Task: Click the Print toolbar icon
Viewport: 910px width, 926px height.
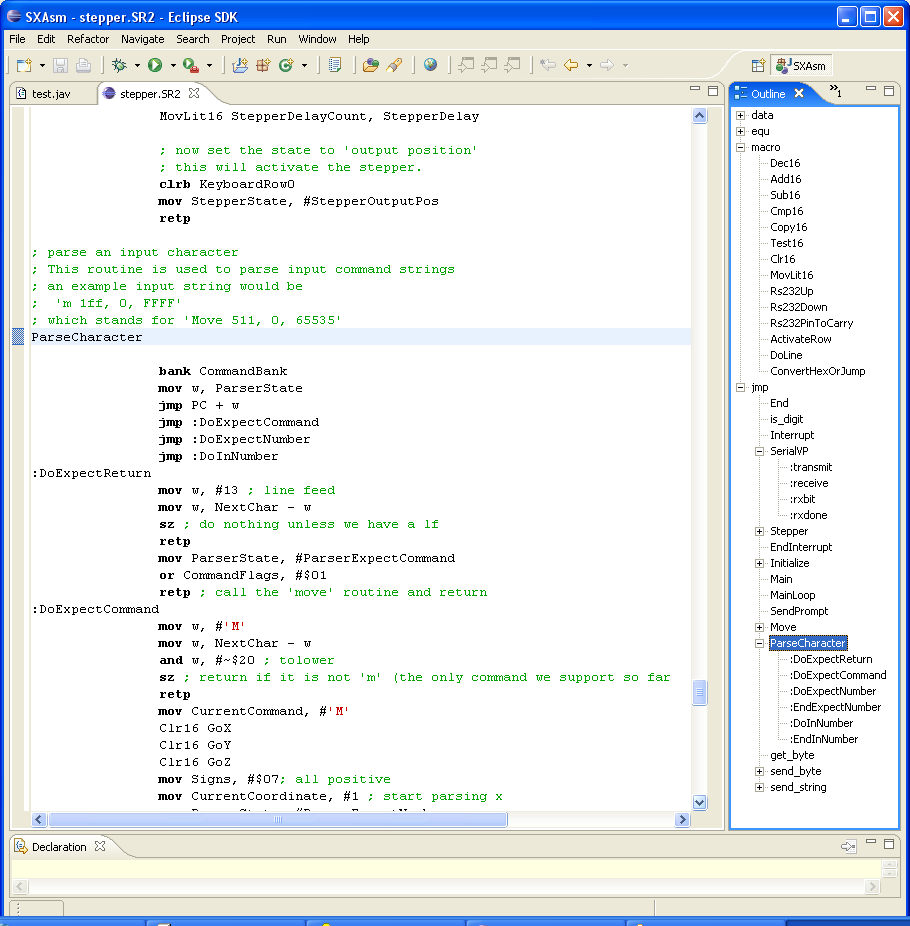Action: pos(83,65)
